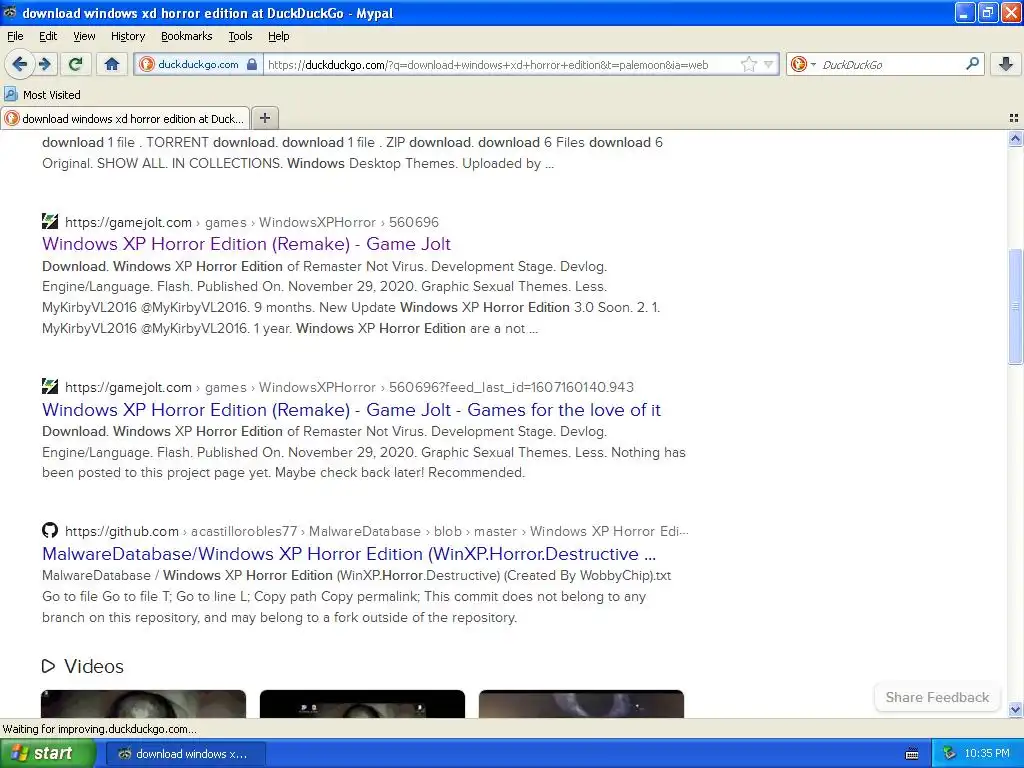Click the List all tabs icon
The width and height of the screenshot is (1024, 768).
[x=1014, y=118]
